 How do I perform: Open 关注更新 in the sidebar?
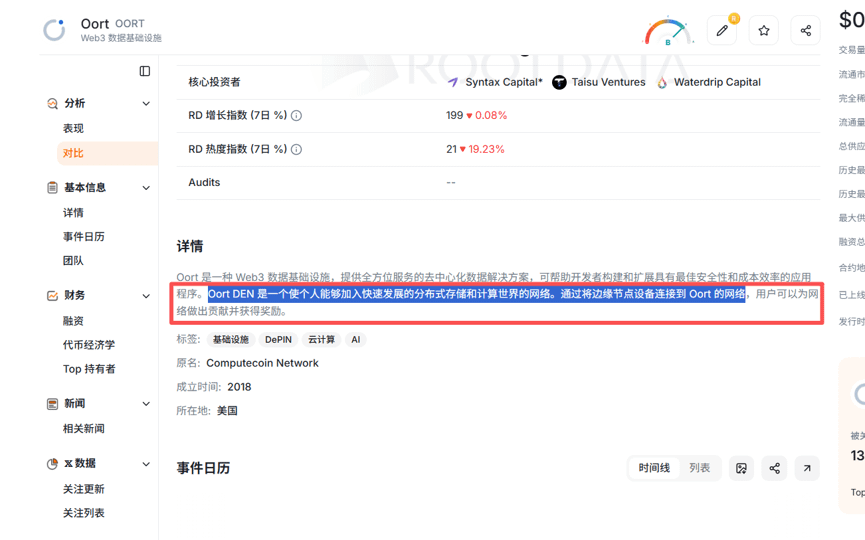[84, 489]
